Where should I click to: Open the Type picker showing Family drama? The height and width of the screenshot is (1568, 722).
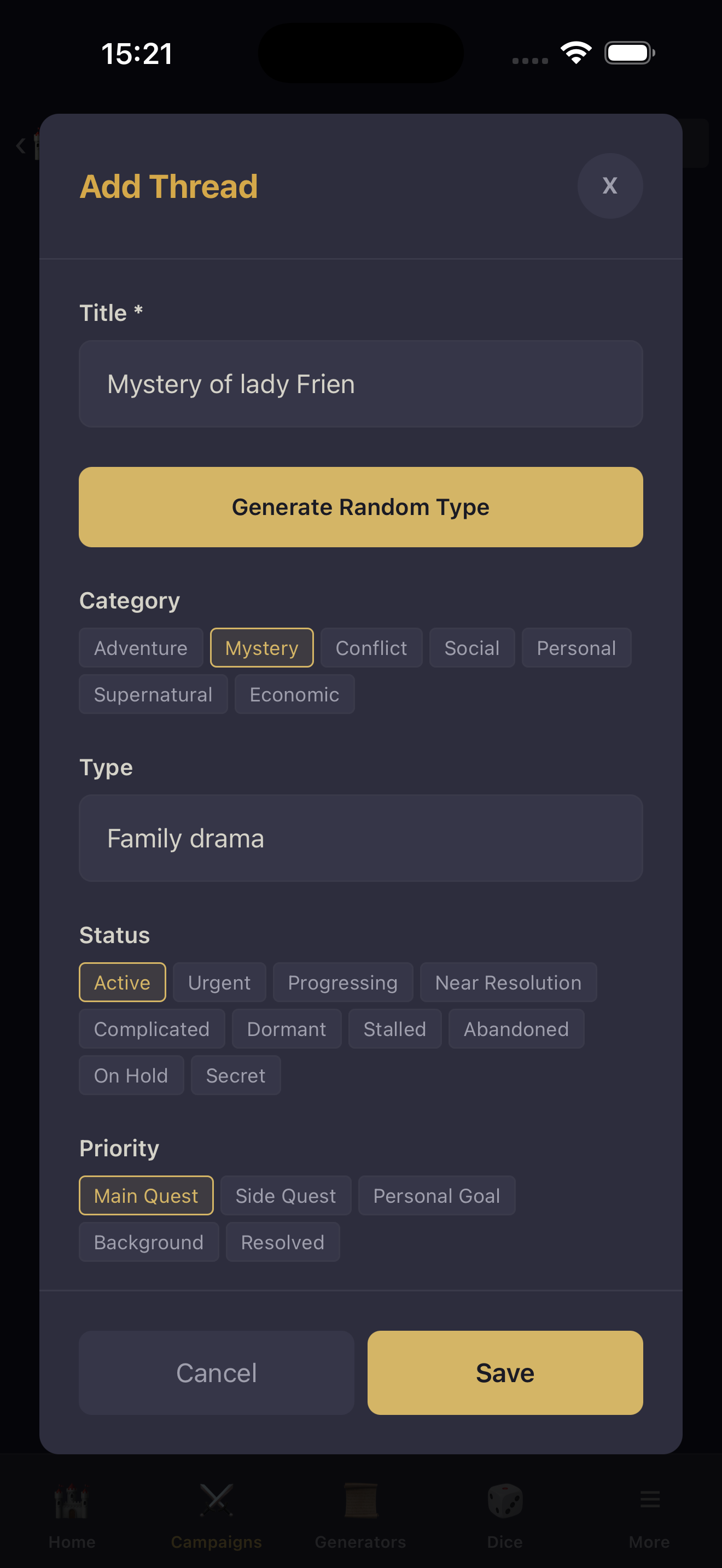pos(360,838)
